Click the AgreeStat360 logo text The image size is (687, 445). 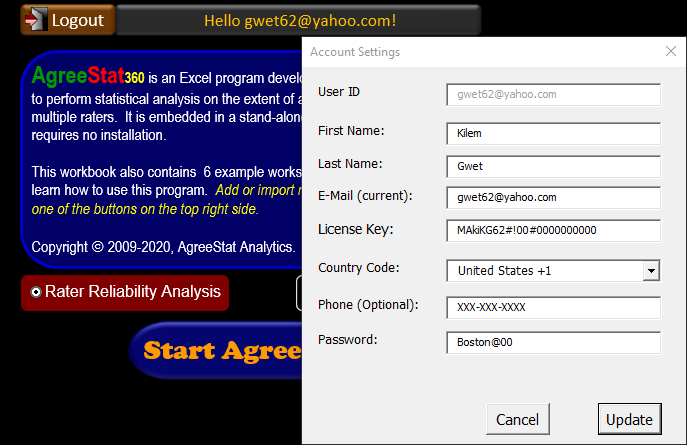pyautogui.click(x=88, y=76)
